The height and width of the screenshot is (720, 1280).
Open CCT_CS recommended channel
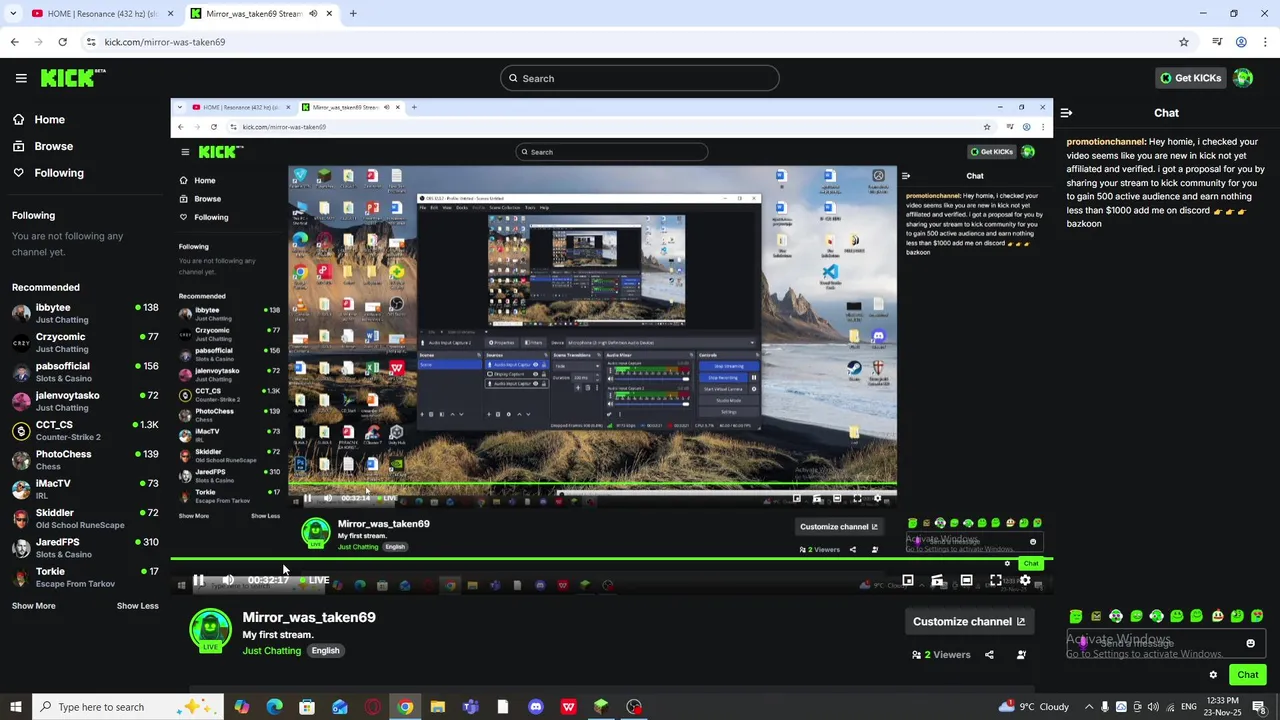(x=85, y=430)
